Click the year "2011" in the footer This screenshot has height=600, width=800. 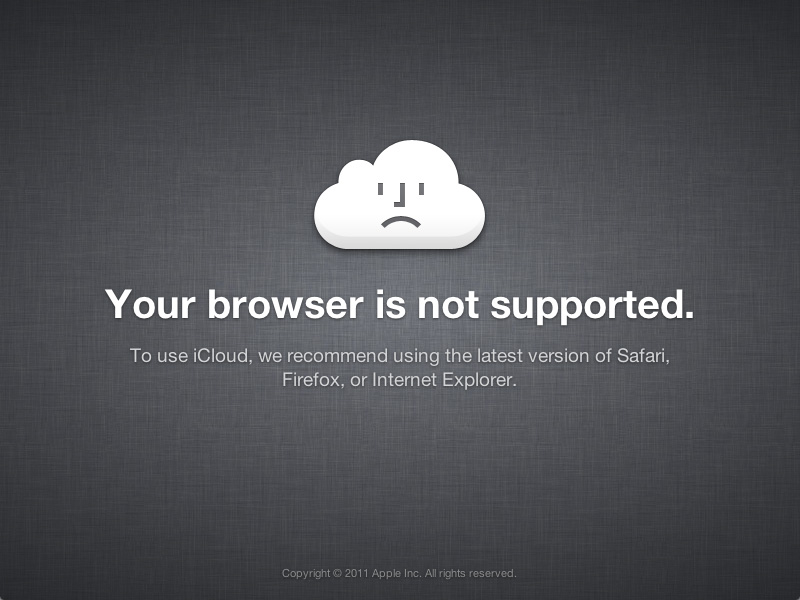click(357, 573)
